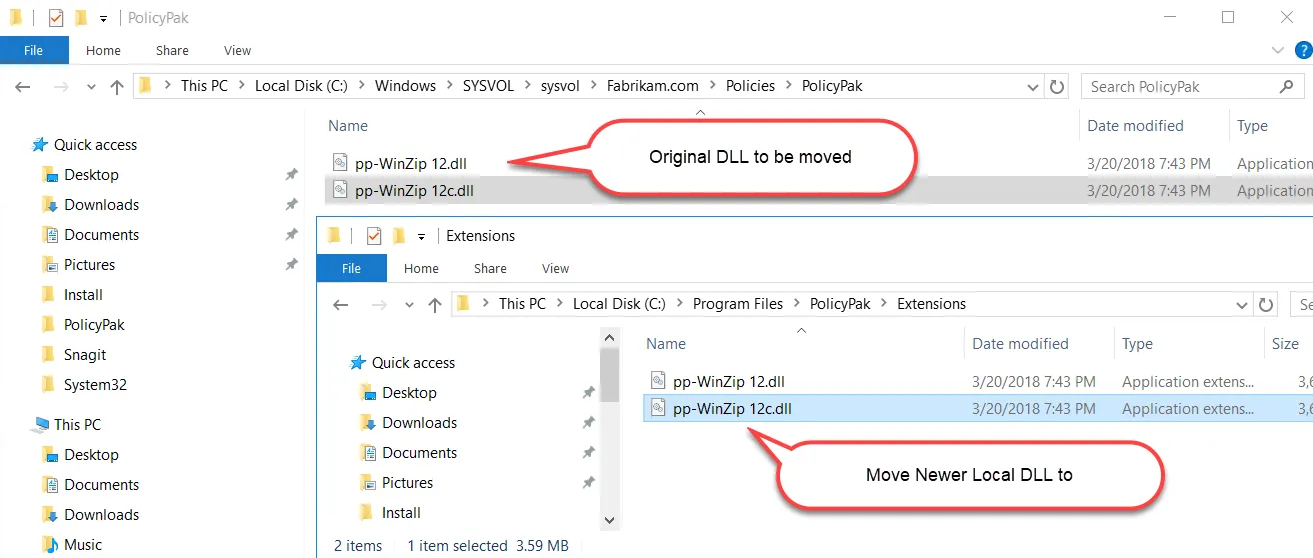Click Extensions navigation pane scrollbar down arrow
Image resolution: width=1313 pixels, height=558 pixels.
[609, 520]
